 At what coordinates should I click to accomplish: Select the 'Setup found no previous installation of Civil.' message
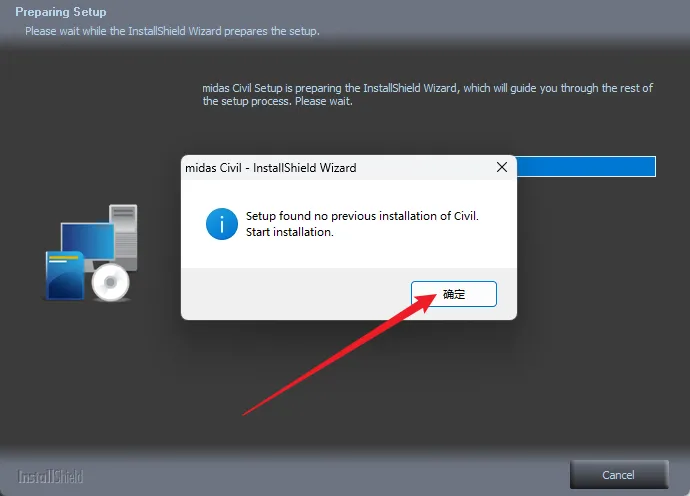[x=362, y=216]
